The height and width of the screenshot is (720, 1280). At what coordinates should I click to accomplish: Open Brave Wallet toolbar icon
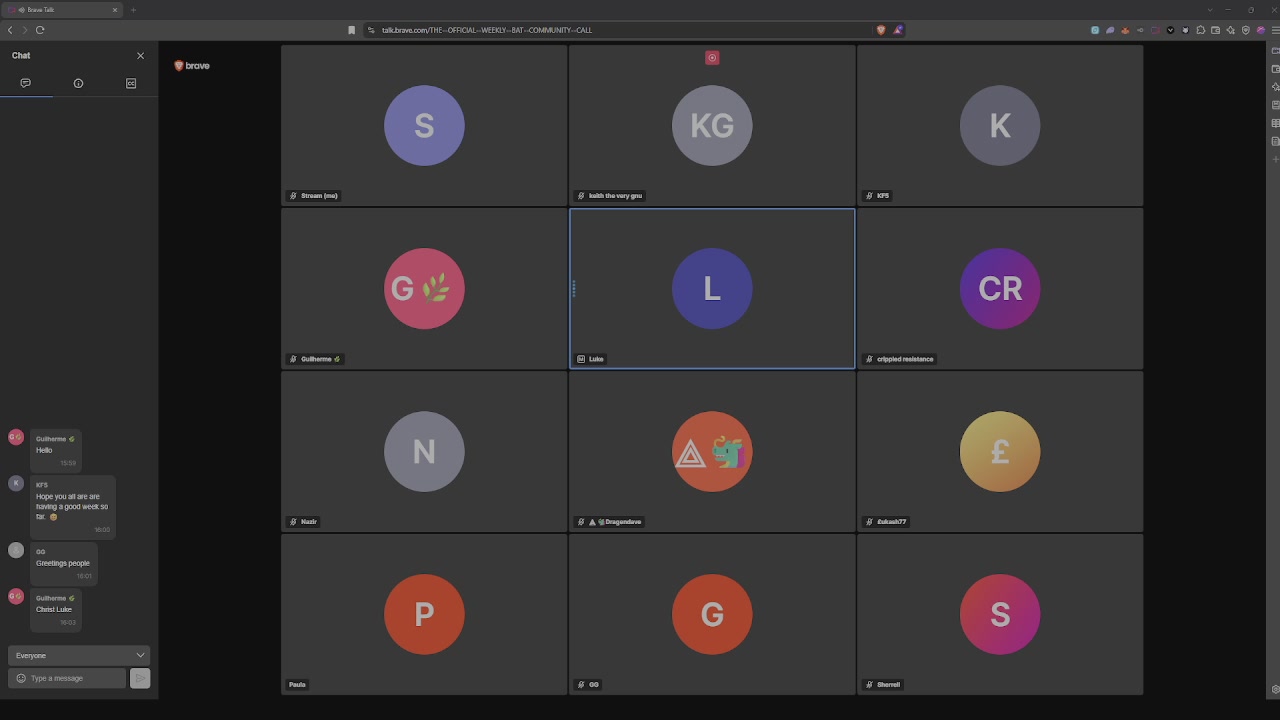(x=1215, y=30)
